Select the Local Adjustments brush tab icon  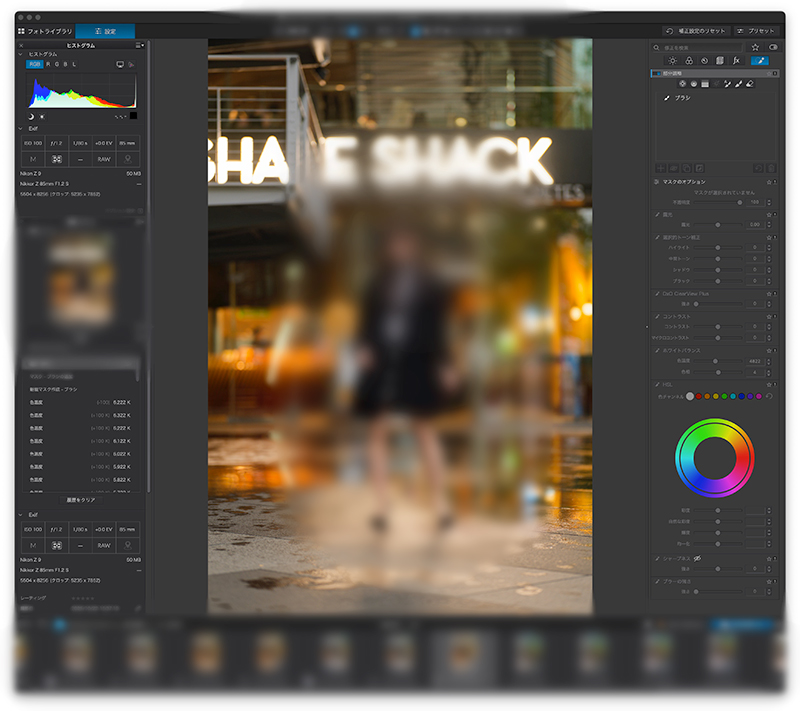[760, 61]
